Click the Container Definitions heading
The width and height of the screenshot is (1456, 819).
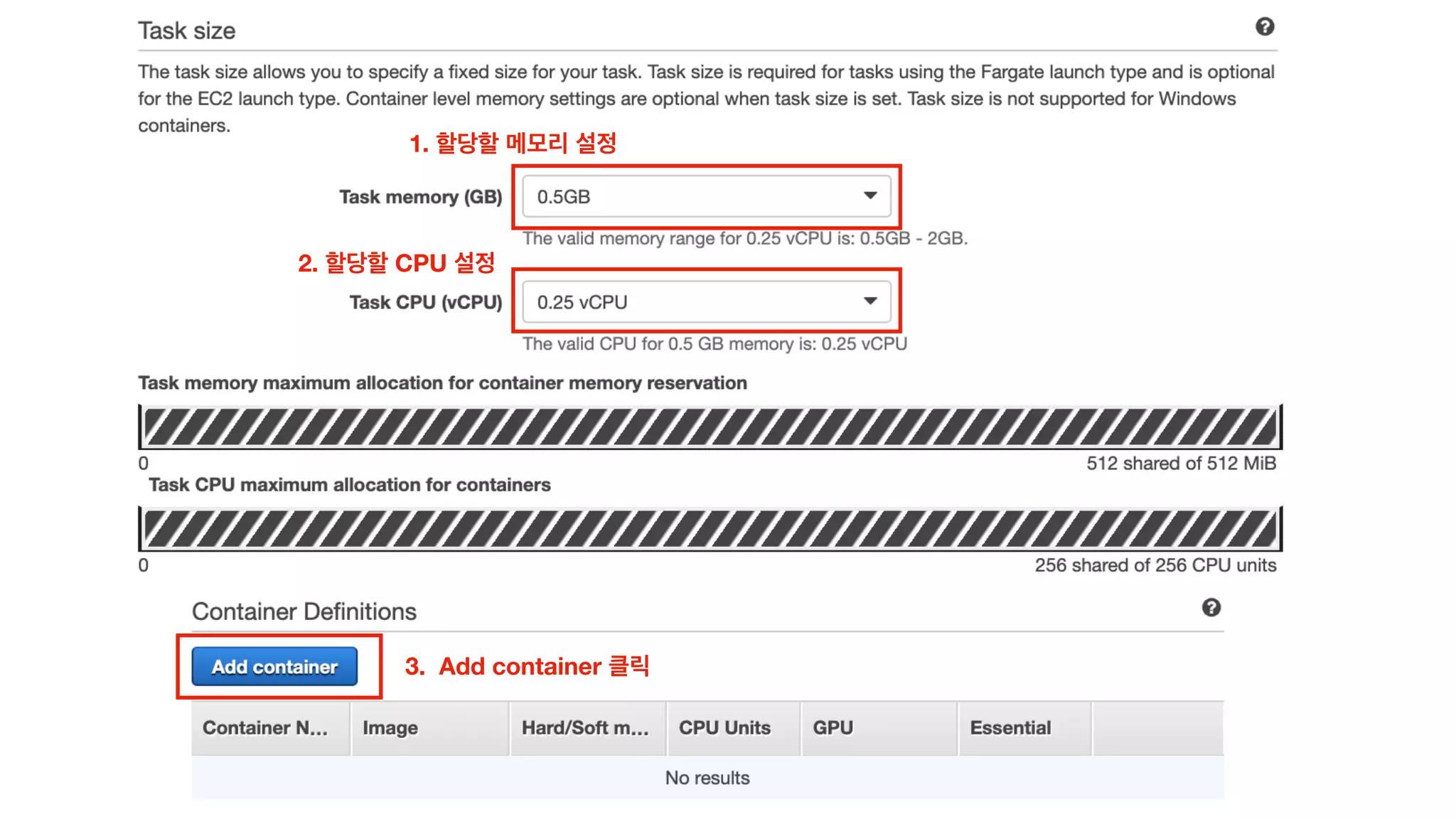coord(304,611)
